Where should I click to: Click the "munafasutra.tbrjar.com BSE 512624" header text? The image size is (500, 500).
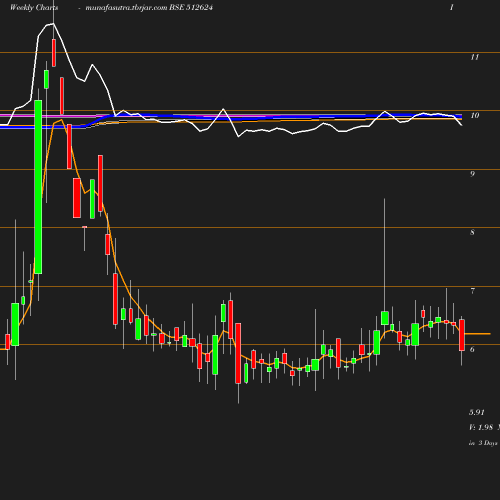(149, 8)
